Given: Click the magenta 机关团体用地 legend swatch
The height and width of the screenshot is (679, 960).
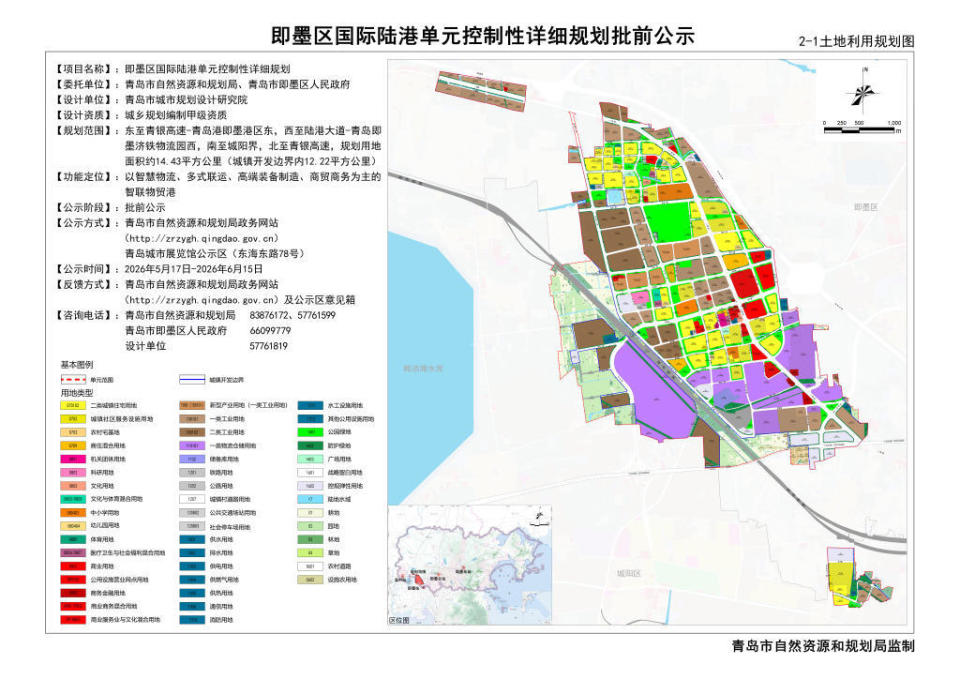Looking at the screenshot, I should coord(73,459).
